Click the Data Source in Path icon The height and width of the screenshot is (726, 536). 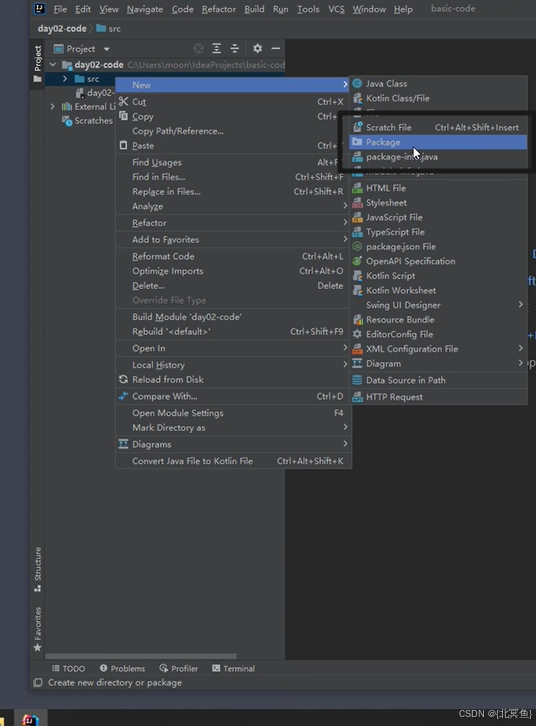(357, 380)
